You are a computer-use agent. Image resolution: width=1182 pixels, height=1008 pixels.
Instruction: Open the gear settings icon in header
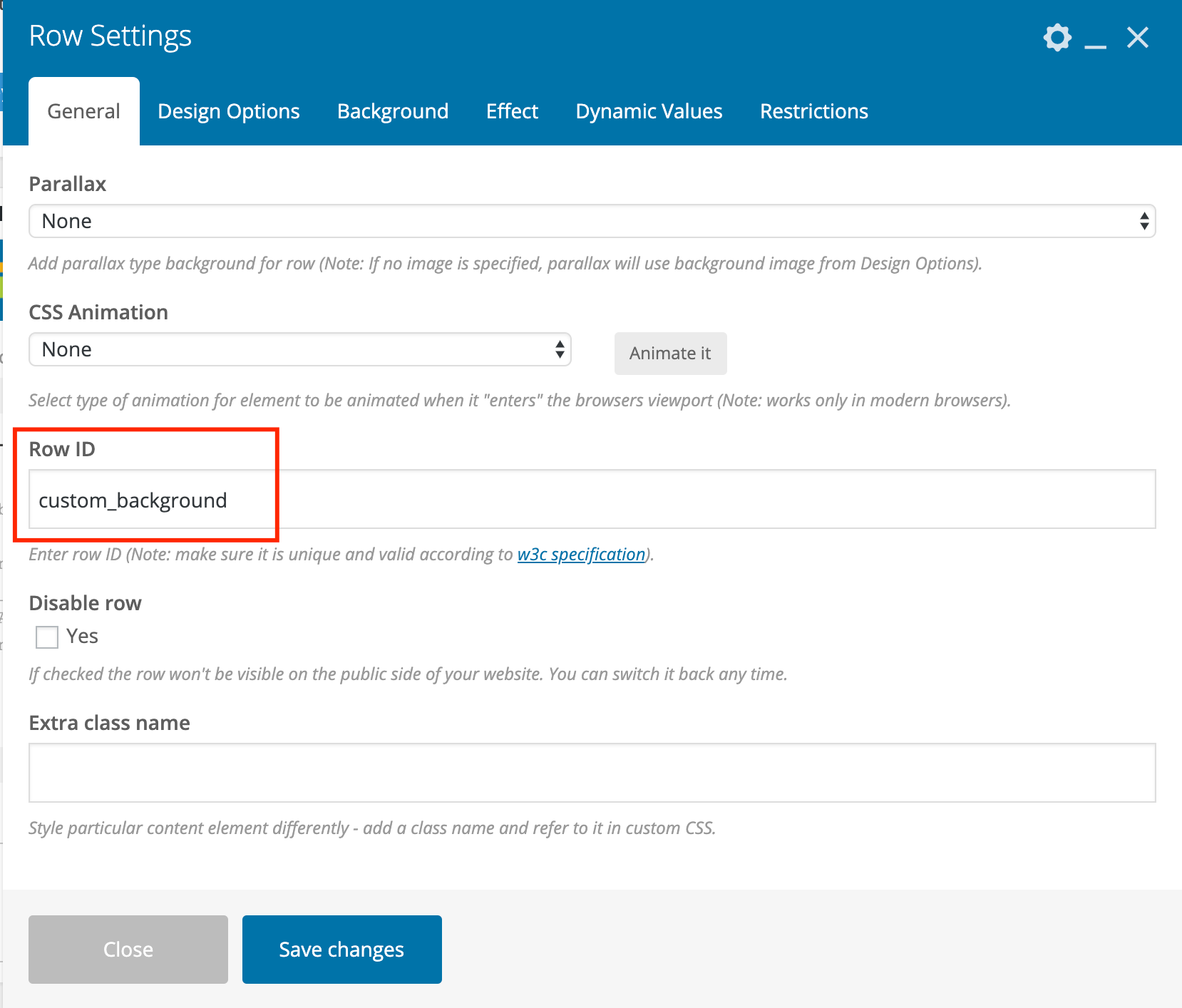1057,38
